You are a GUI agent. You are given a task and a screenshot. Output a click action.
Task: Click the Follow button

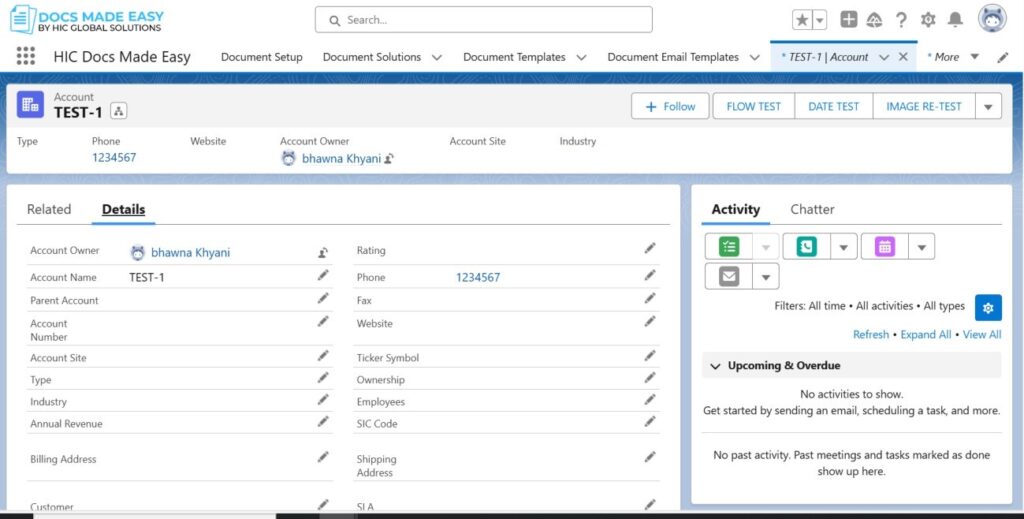click(x=670, y=106)
